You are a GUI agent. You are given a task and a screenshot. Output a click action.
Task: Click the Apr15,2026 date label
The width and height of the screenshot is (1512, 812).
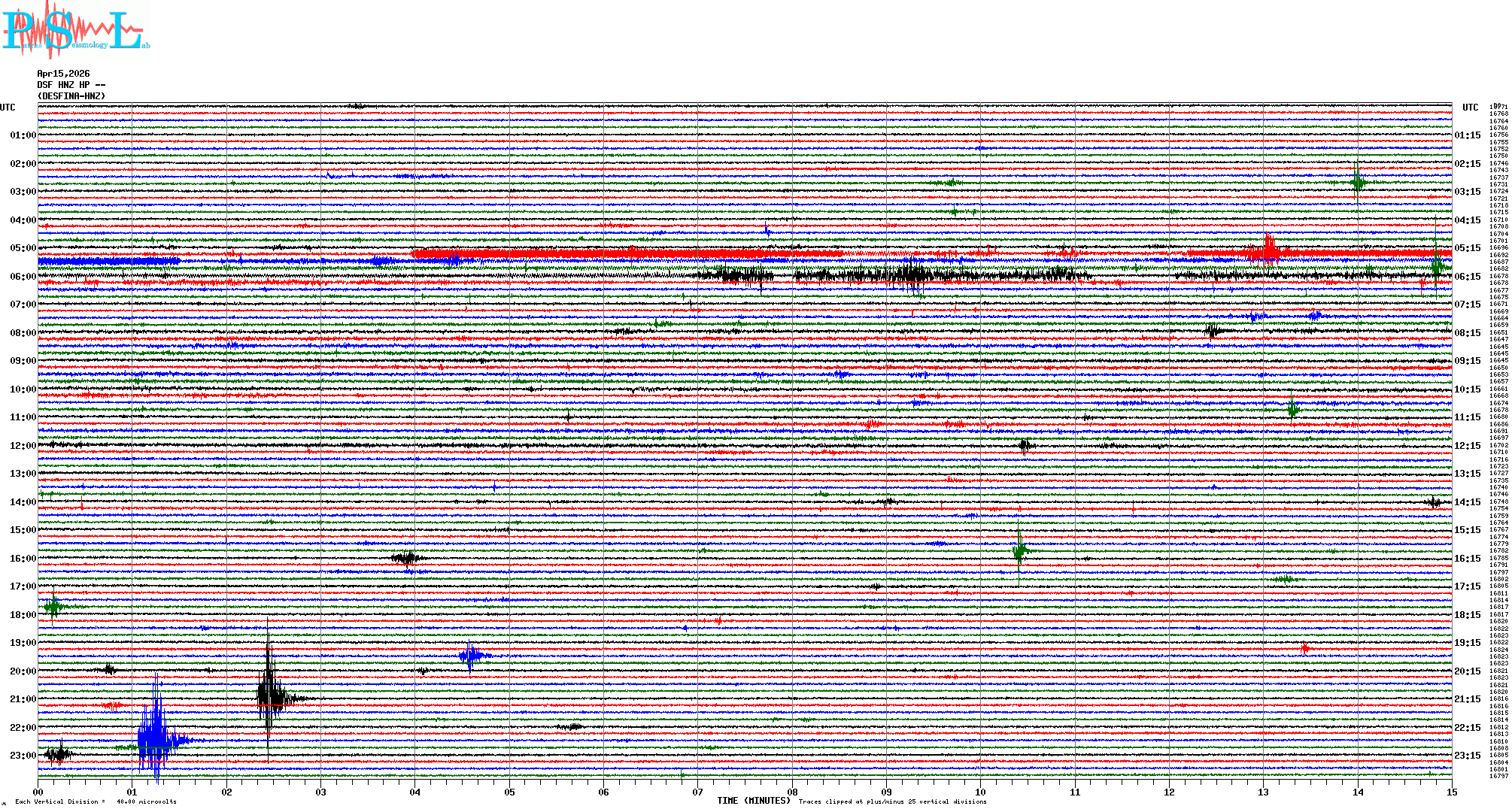(x=63, y=74)
